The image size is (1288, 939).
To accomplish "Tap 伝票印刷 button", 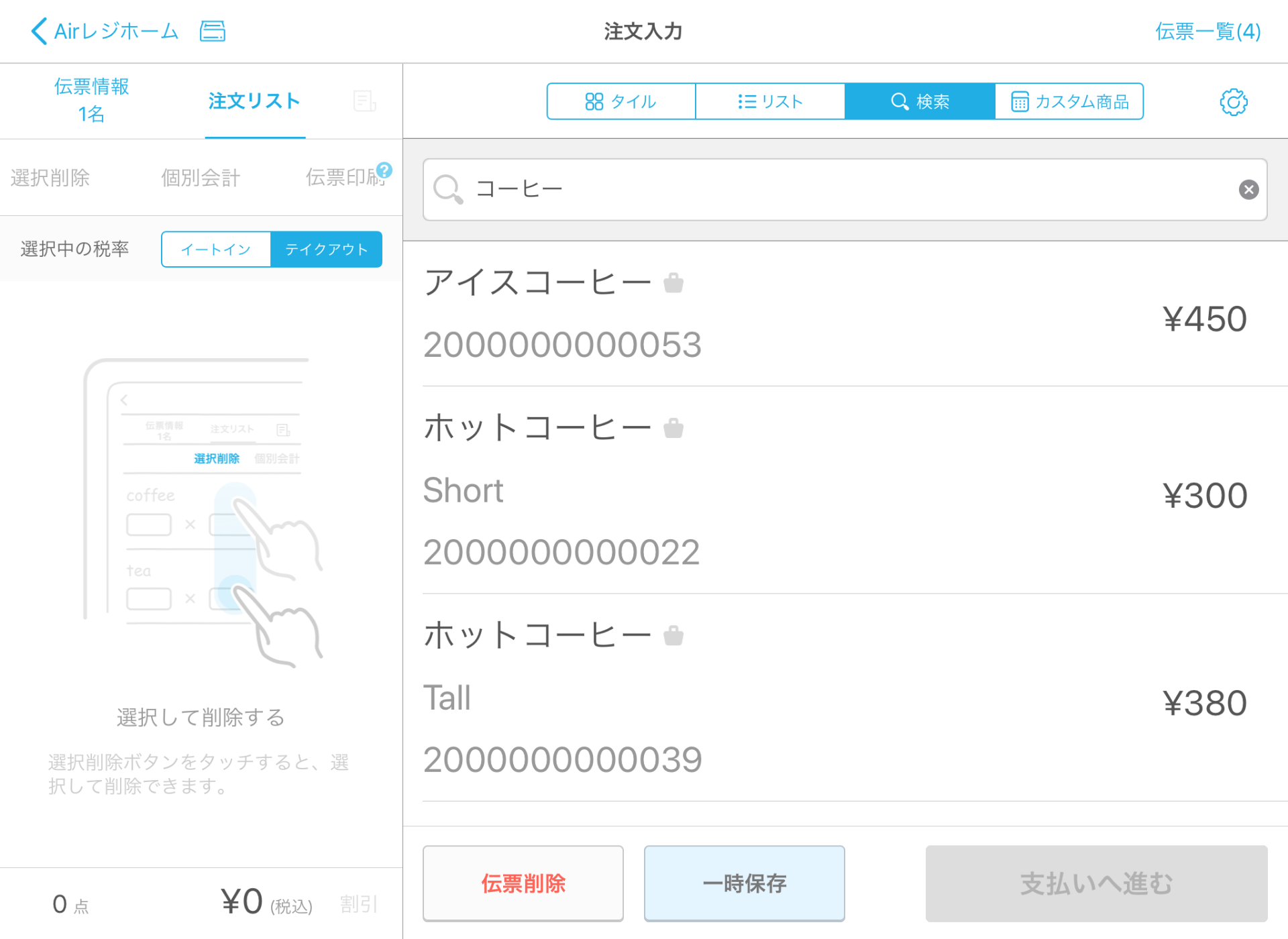I will 345,178.
